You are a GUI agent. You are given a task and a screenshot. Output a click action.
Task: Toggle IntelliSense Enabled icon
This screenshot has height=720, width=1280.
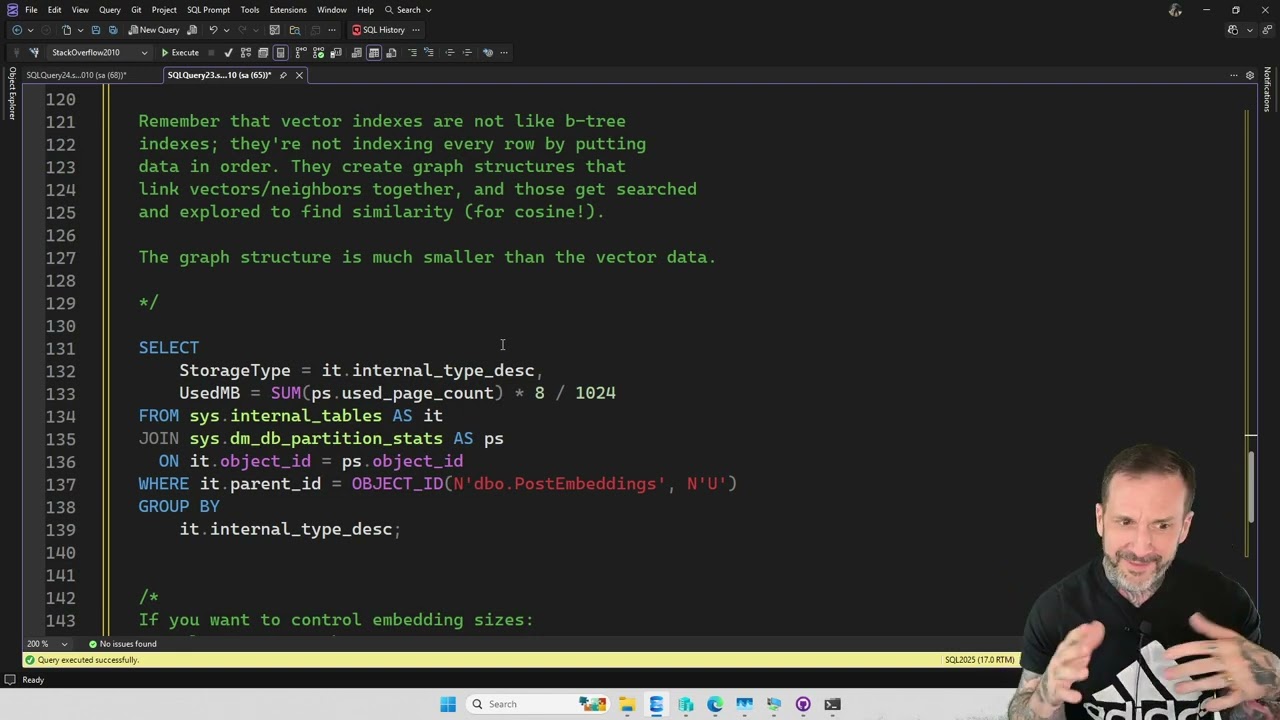pos(280,52)
